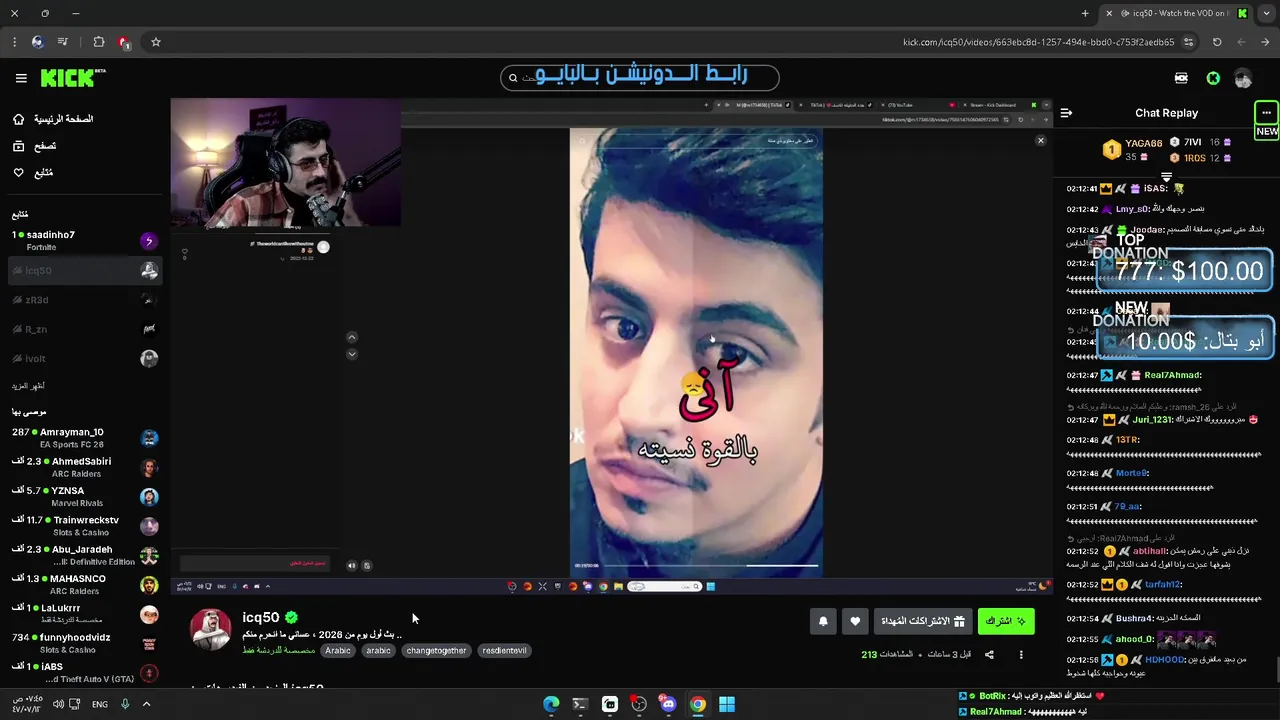
Task: Go to home page in the sidebar (الصفحة الرئيسية)
Action: click(53, 119)
